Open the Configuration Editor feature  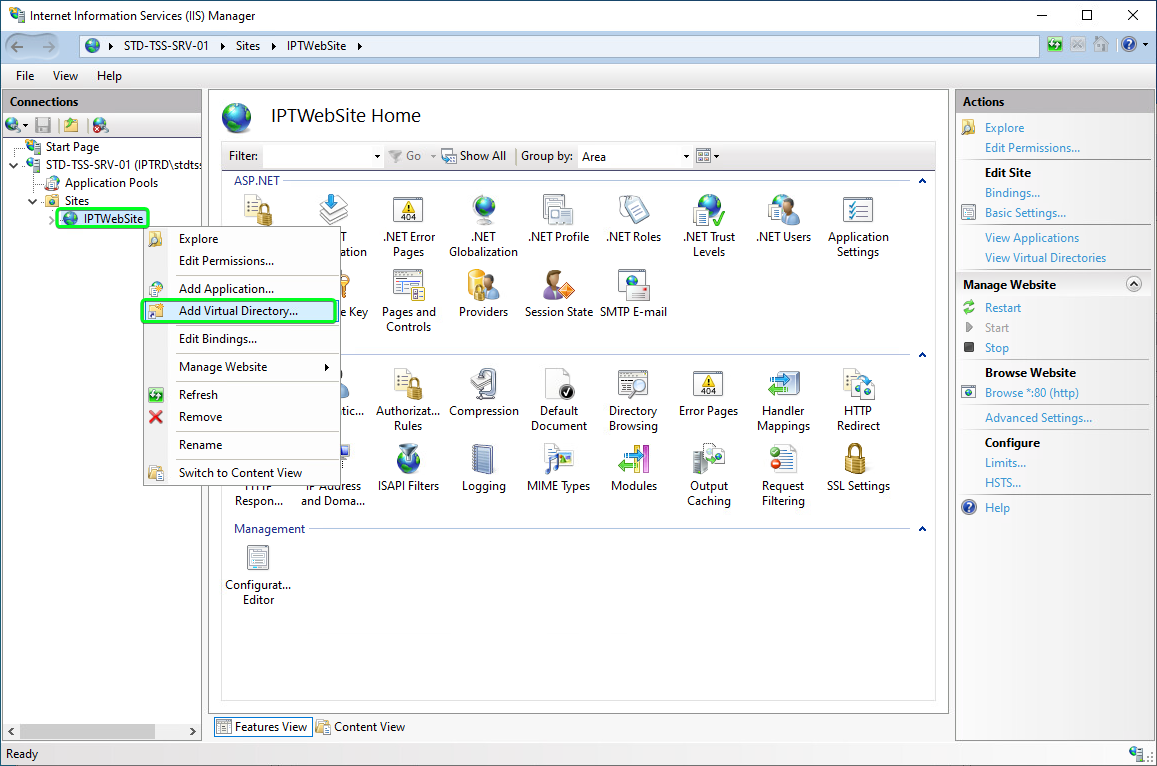(258, 575)
